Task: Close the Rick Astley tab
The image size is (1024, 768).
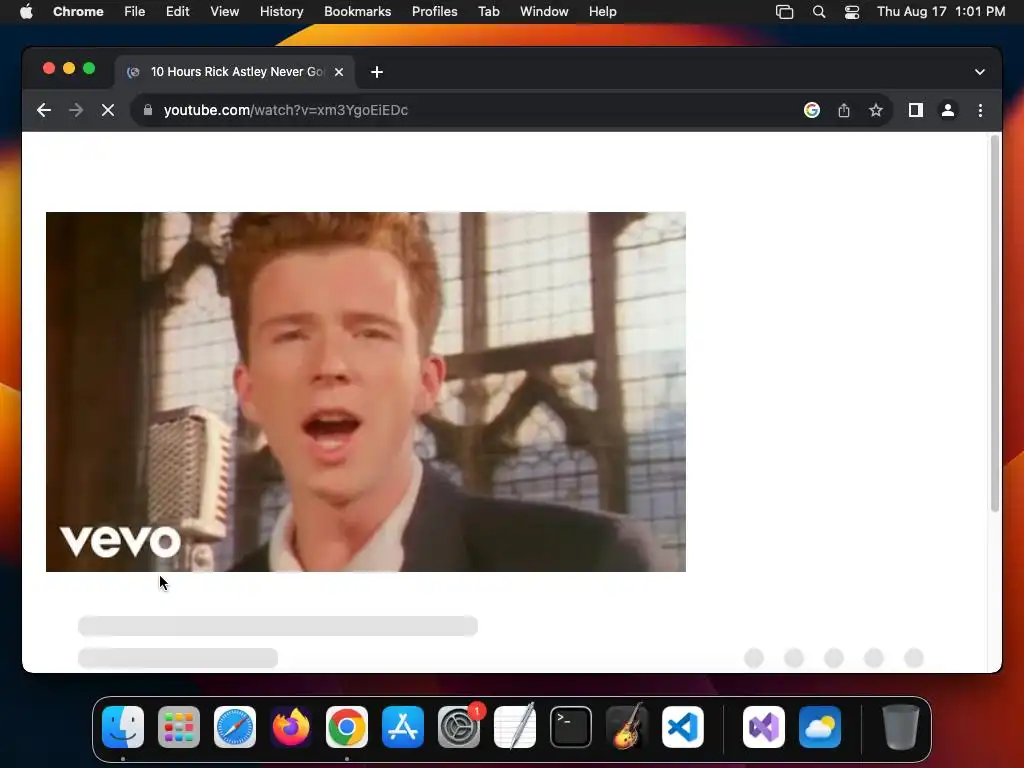Action: click(x=339, y=72)
